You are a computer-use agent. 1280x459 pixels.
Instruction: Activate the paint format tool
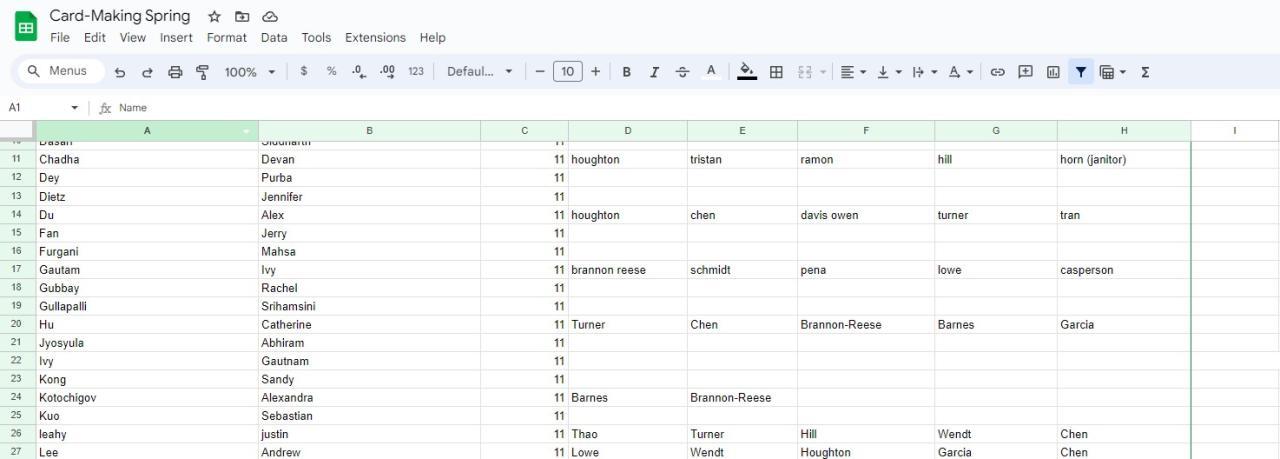[x=203, y=72]
